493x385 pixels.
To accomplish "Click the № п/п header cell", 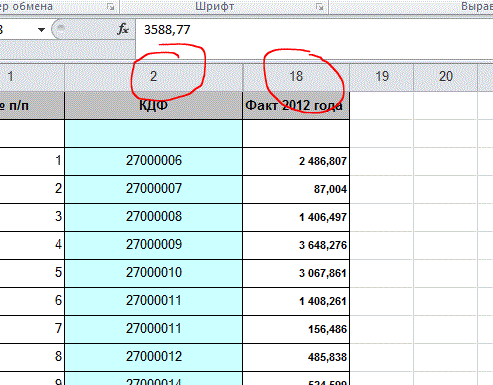I will [x=32, y=105].
